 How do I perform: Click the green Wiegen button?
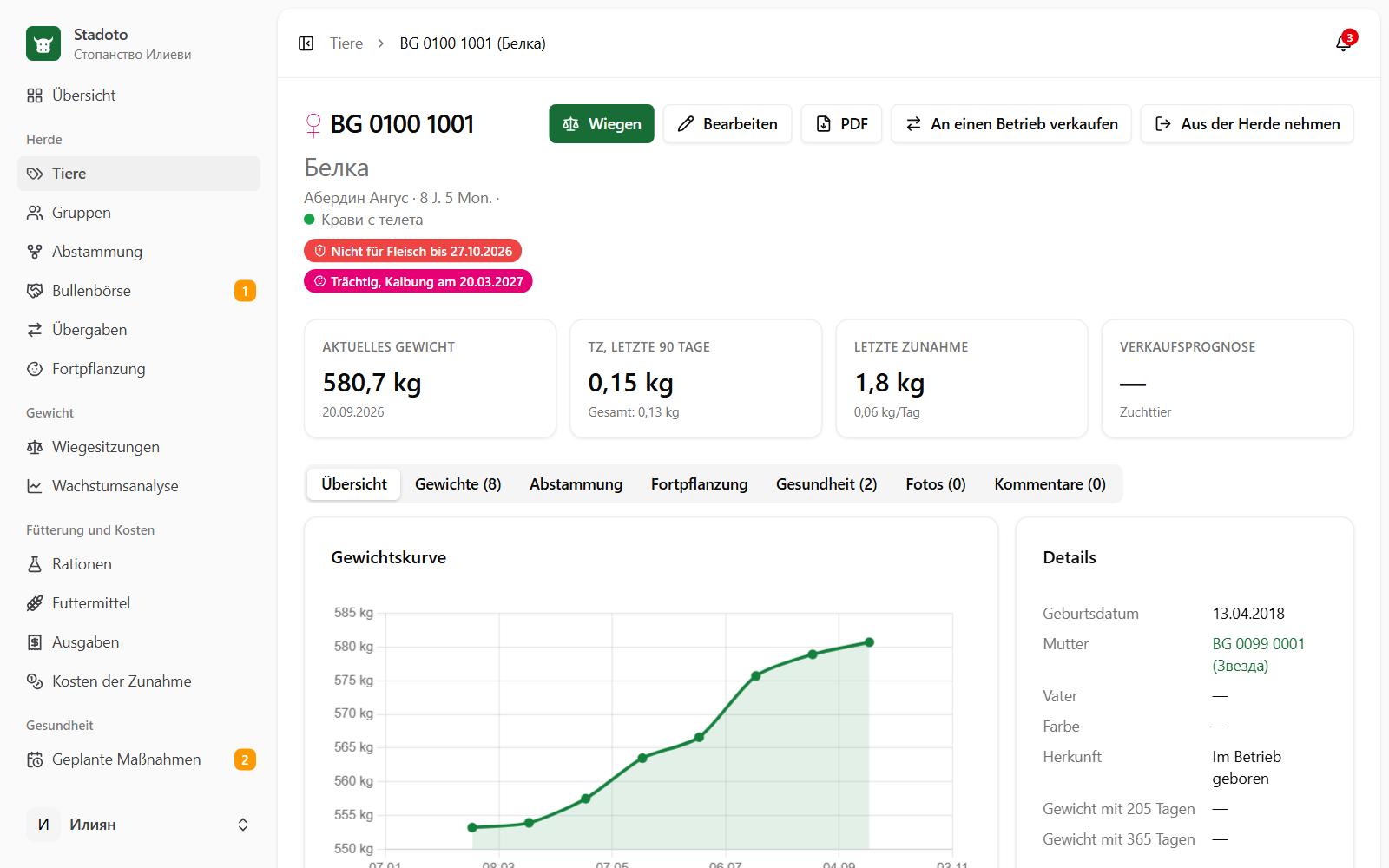tap(602, 124)
